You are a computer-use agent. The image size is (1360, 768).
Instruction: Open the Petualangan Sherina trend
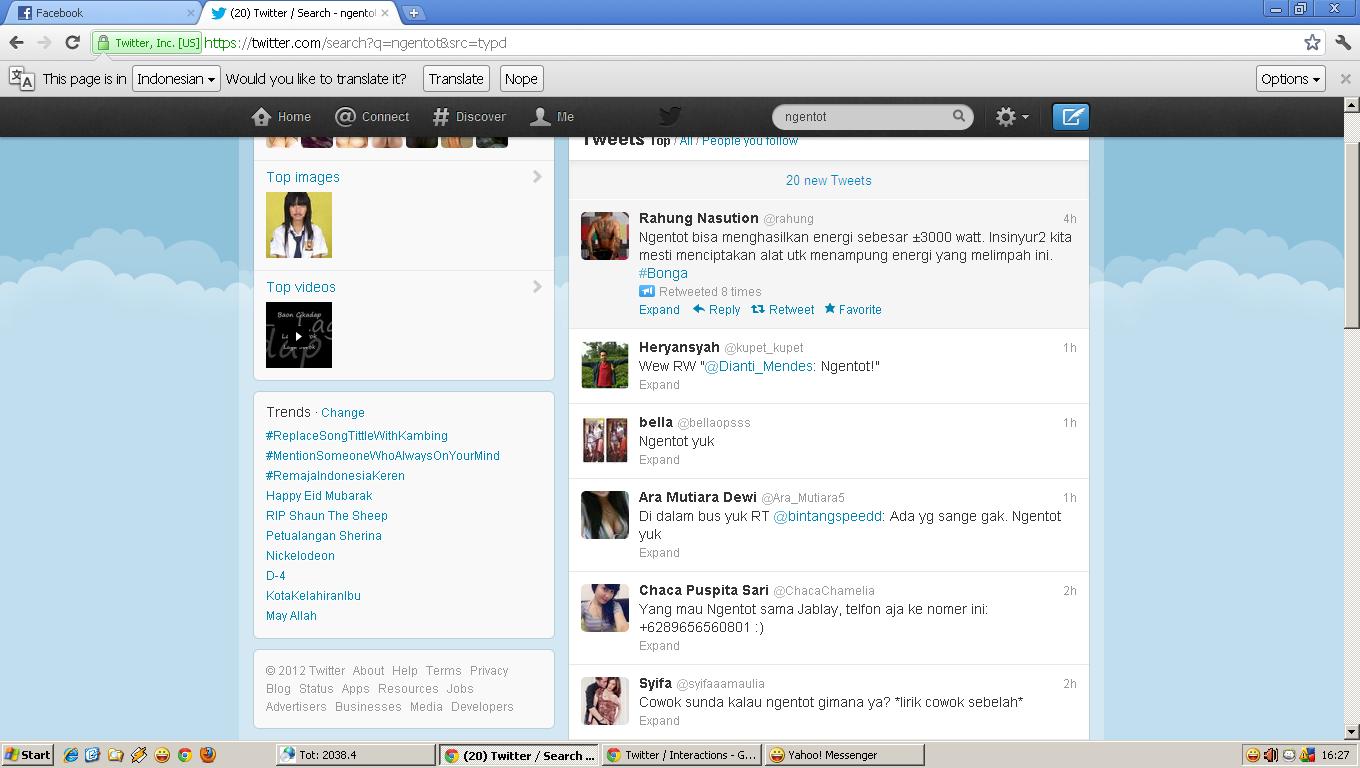tap(324, 536)
